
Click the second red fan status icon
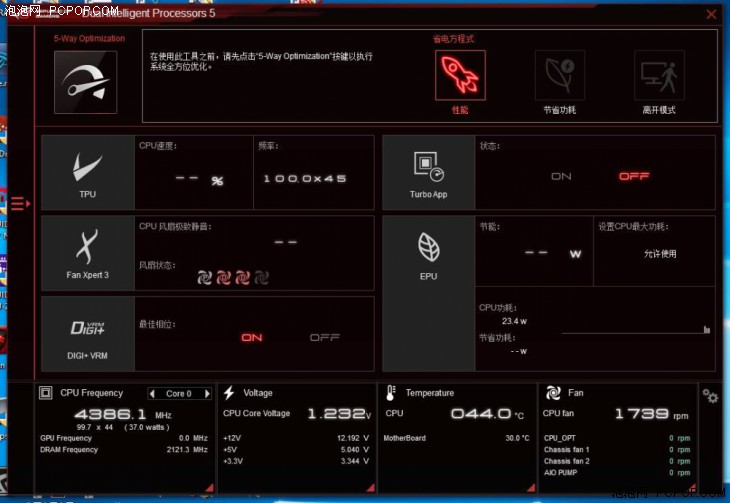click(x=223, y=278)
